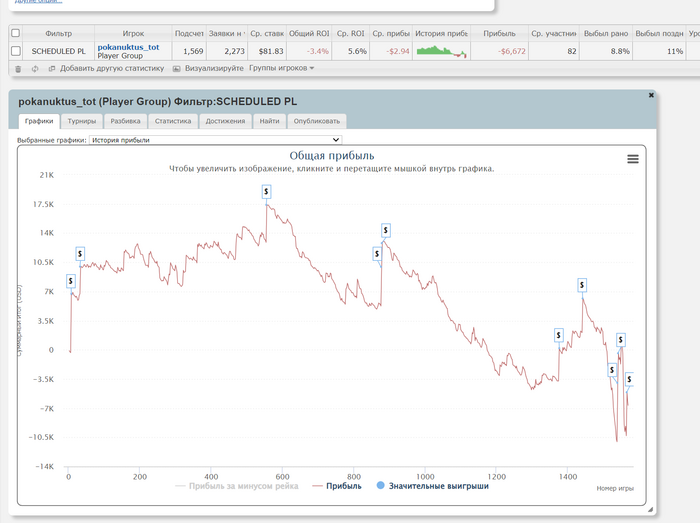Image resolution: width=700 pixels, height=523 pixels.
Task: Switch to the 'Достижения' tab
Action: (225, 121)
